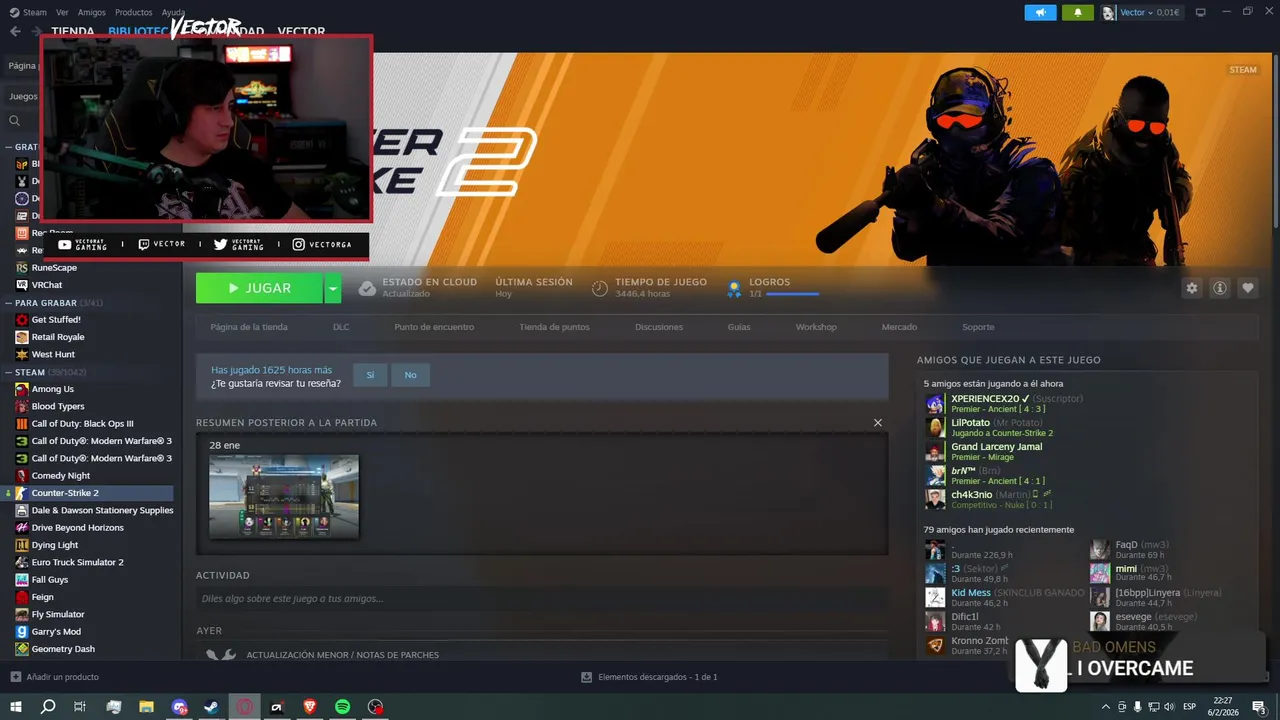
Task: Select Among Us in the library
Action: [52, 389]
